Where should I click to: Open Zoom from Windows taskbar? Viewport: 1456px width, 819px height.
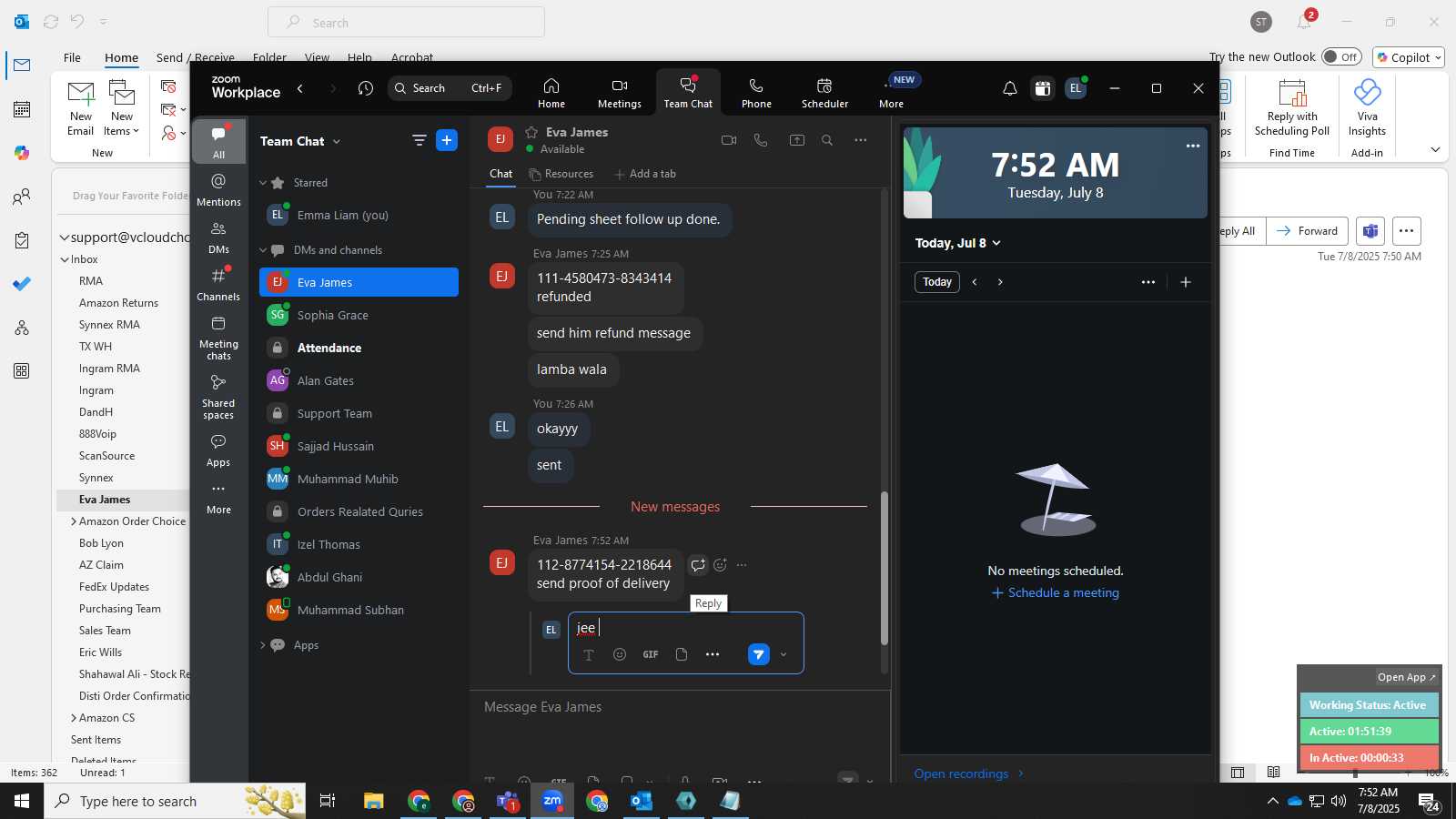click(x=552, y=801)
